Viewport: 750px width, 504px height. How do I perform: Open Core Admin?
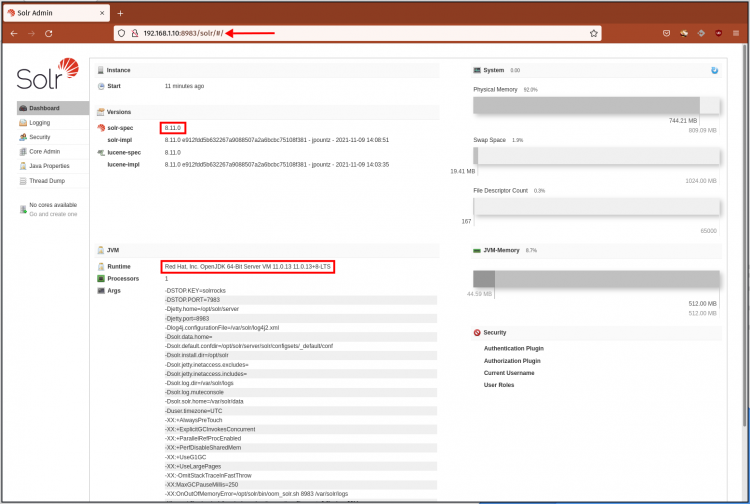(53, 152)
